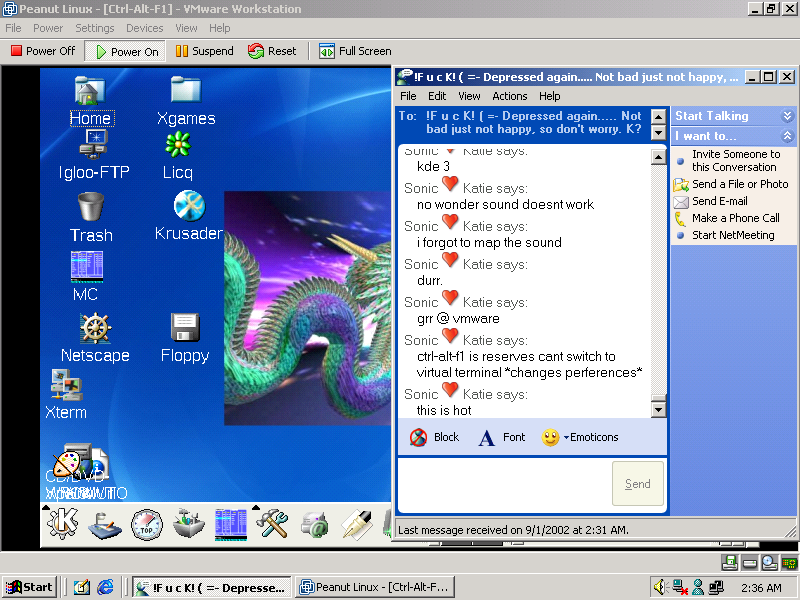Collapse the I want to... section
The height and width of the screenshot is (600, 800).
click(788, 136)
